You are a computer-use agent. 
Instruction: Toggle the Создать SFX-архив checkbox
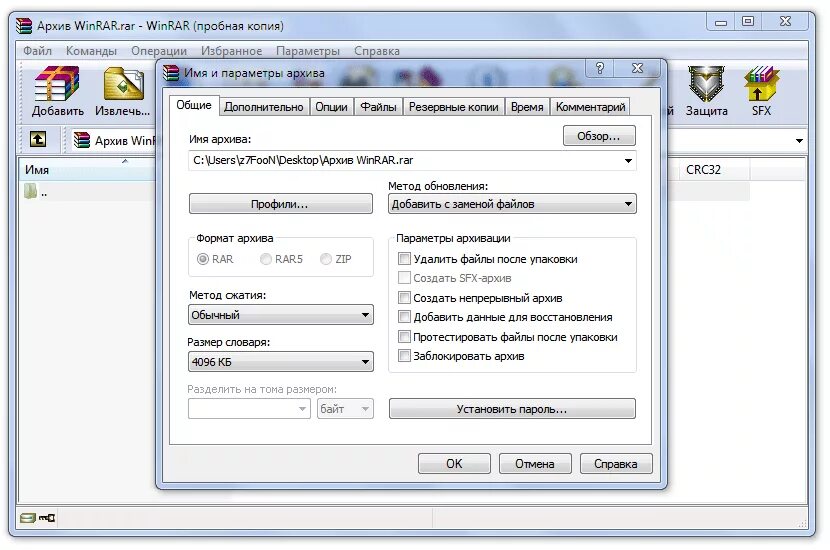(404, 277)
